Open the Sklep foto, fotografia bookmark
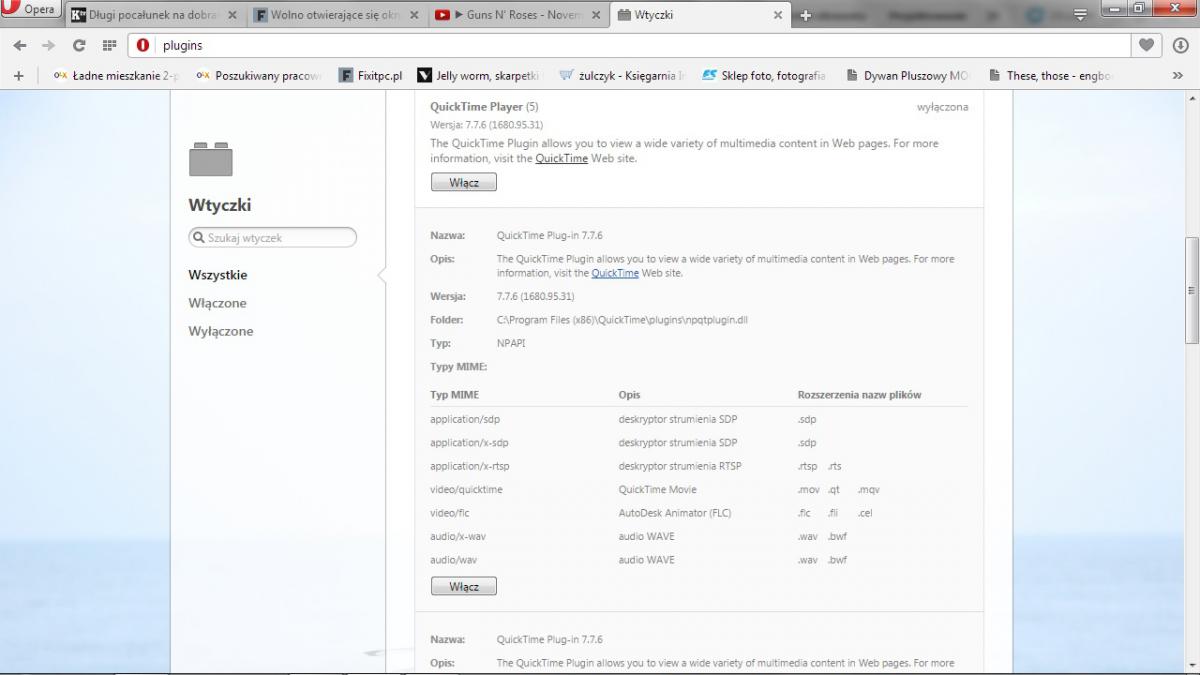 pos(764,75)
